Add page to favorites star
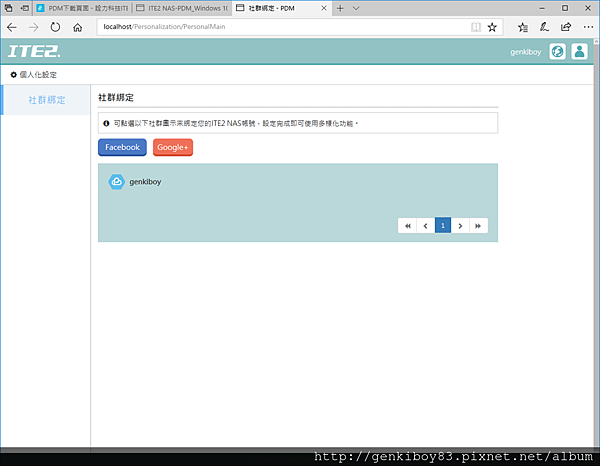 pos(492,27)
